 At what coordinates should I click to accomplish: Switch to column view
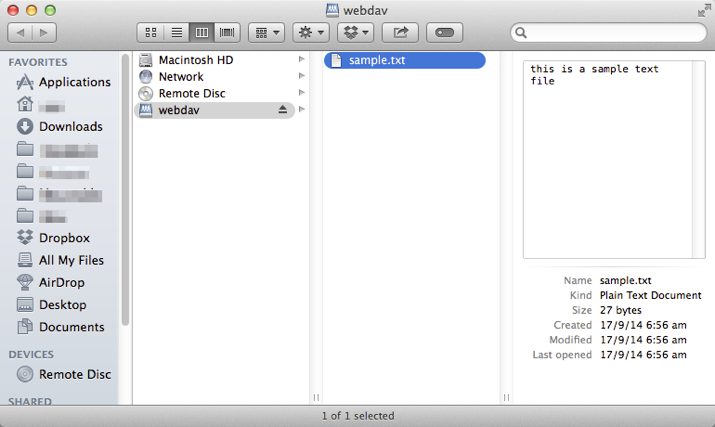[202, 32]
